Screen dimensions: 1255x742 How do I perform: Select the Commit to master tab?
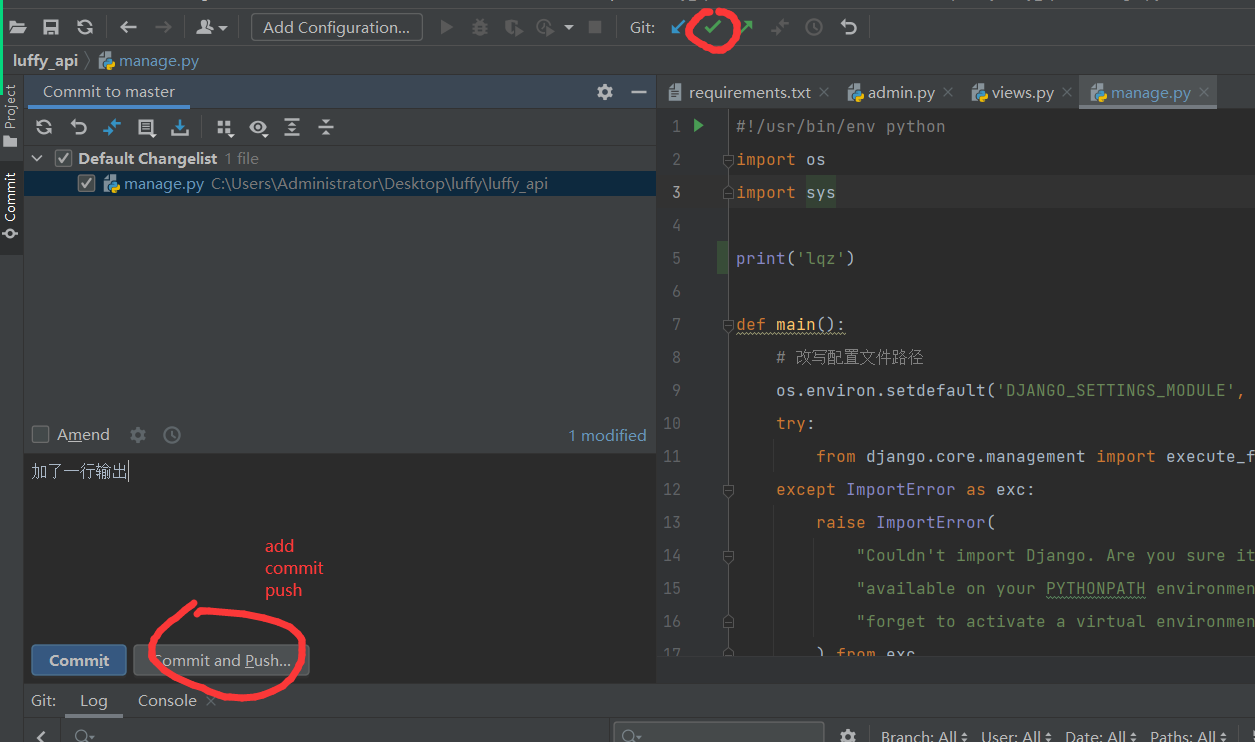108,91
